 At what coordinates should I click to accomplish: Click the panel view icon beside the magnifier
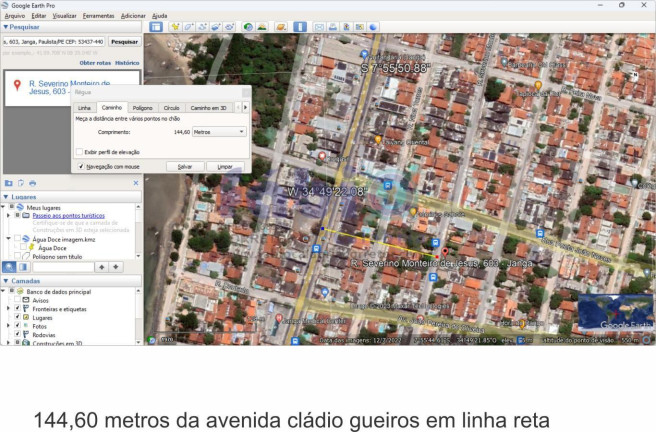pos(23,267)
